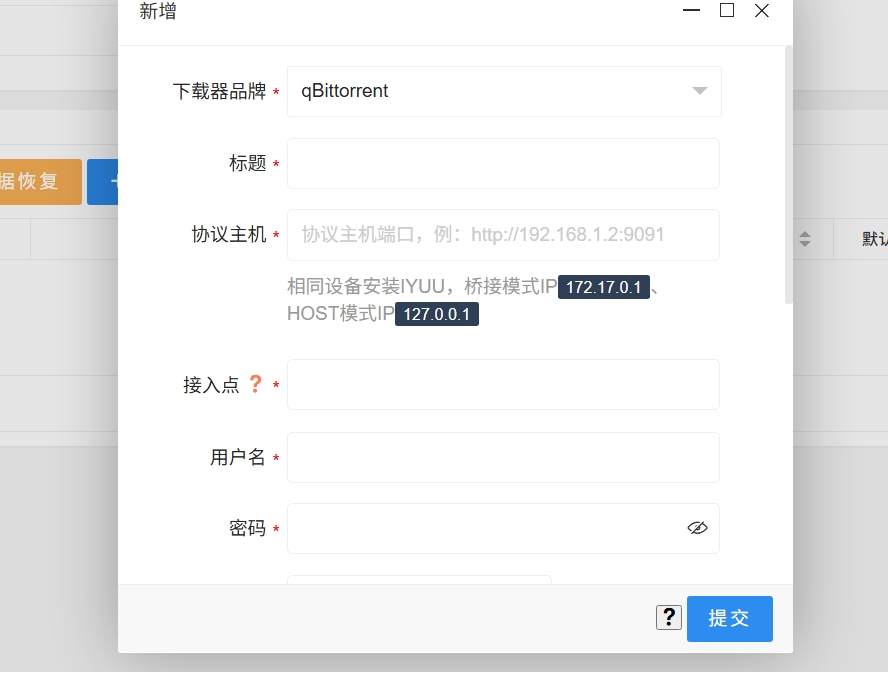Screen dimensions: 888x673
Task: Click the 密码 input field
Action: pyautogui.click(x=503, y=529)
